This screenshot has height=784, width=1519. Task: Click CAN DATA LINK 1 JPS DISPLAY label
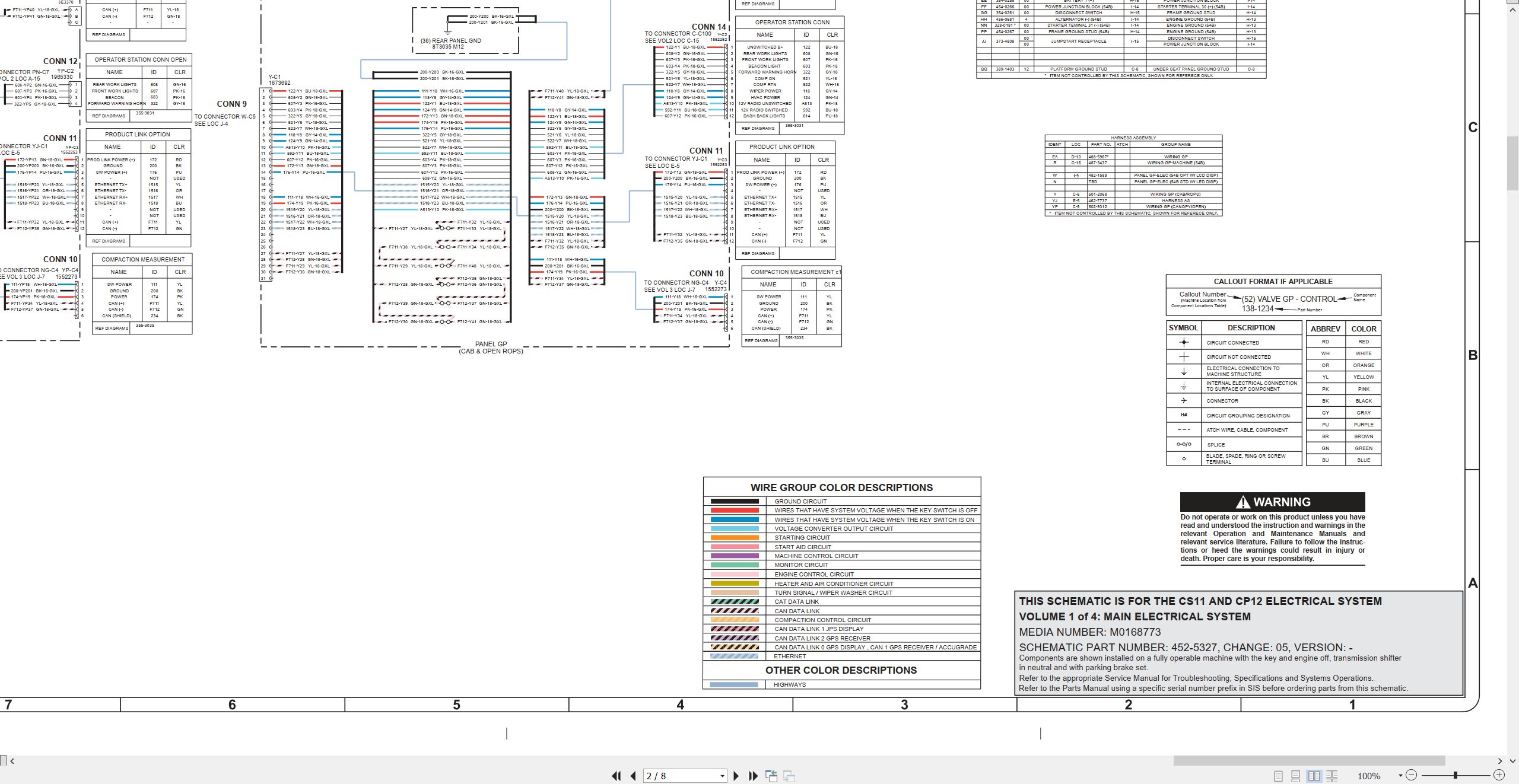point(819,629)
